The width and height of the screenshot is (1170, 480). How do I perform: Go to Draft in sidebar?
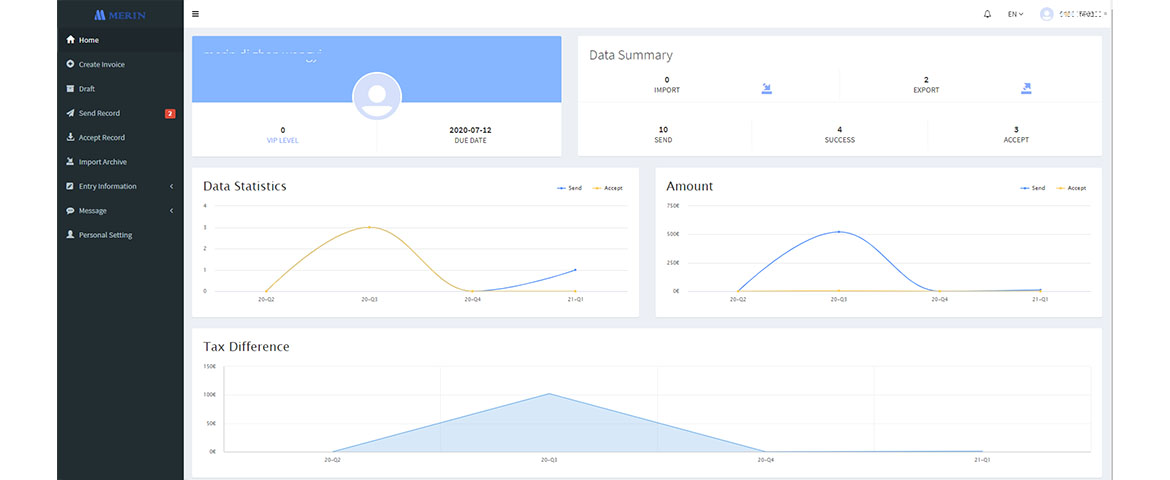(87, 89)
